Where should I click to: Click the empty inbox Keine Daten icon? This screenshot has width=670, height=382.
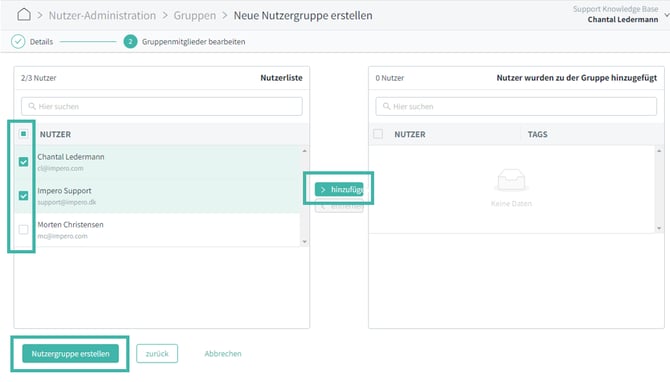pyautogui.click(x=511, y=180)
